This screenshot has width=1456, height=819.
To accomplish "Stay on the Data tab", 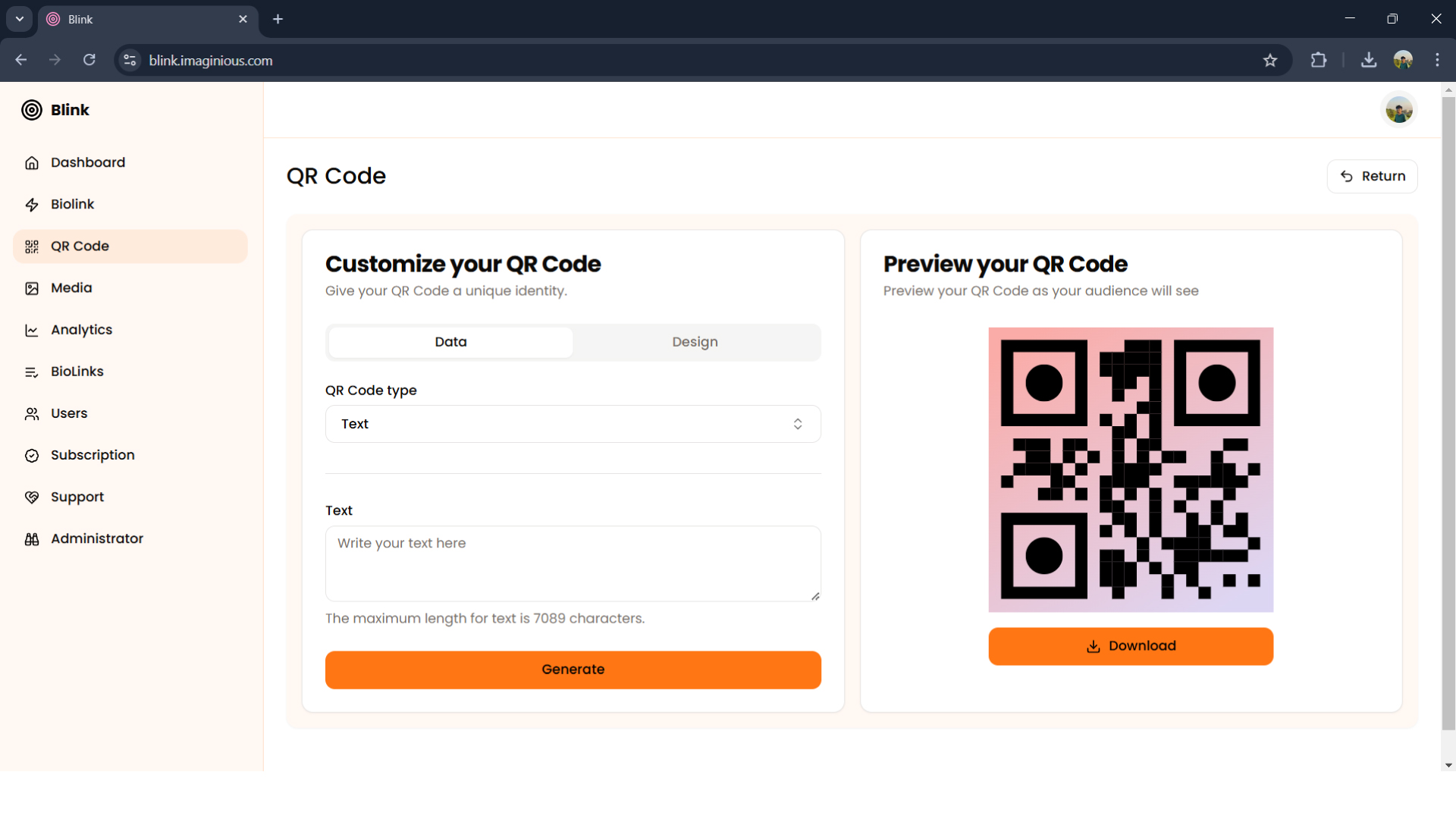I will click(449, 342).
